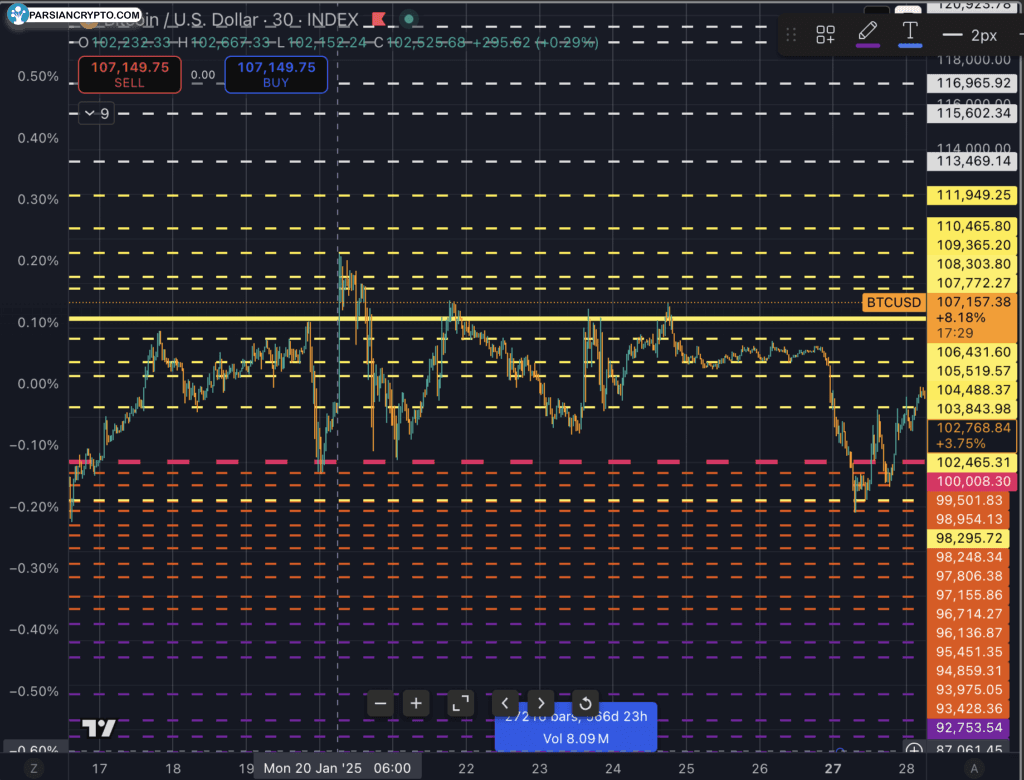Toggle auto scale A button at bottom-right
This screenshot has width=1024, height=780.
974,769
